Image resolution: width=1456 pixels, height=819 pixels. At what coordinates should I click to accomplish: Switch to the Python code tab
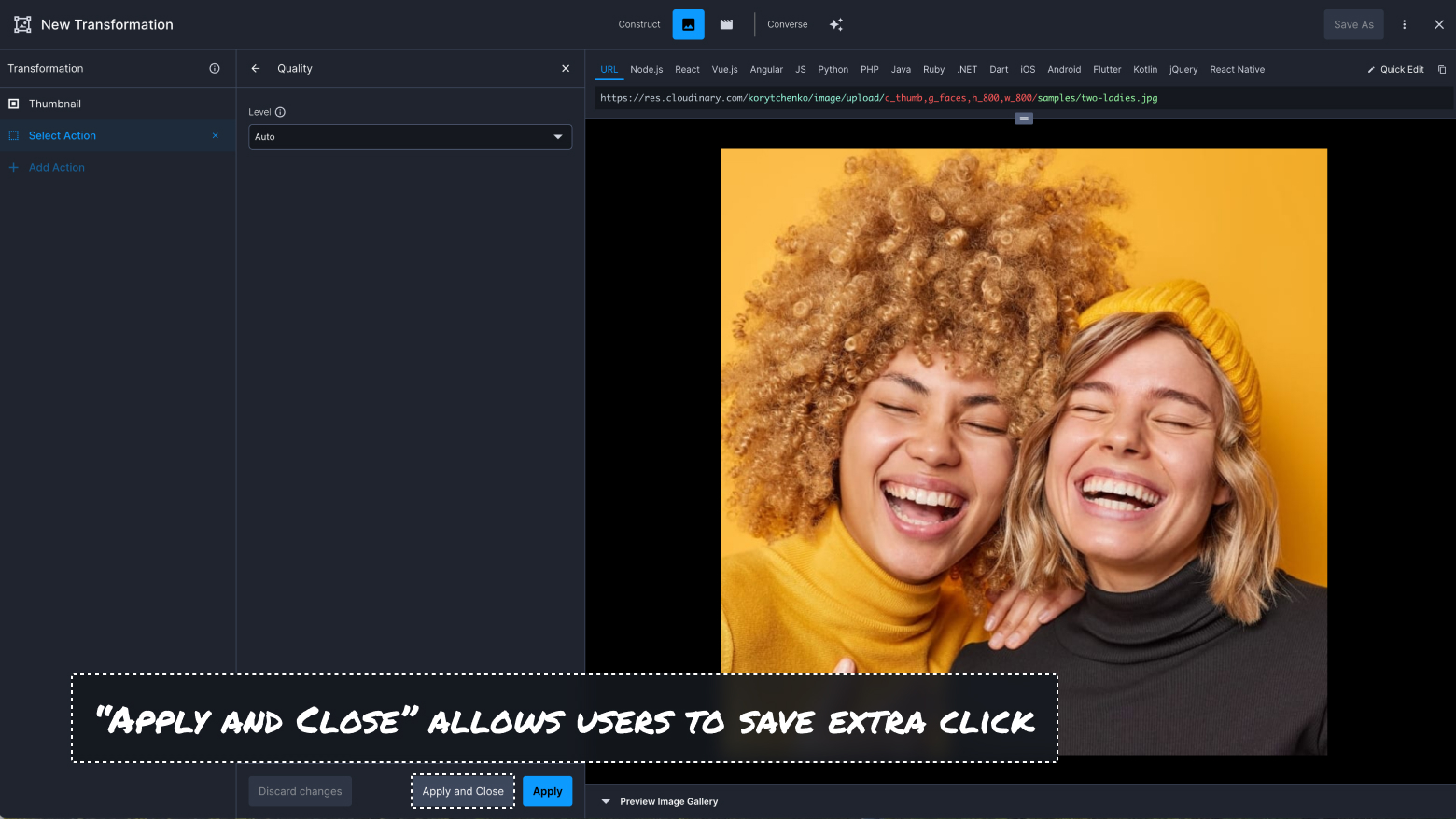833,69
